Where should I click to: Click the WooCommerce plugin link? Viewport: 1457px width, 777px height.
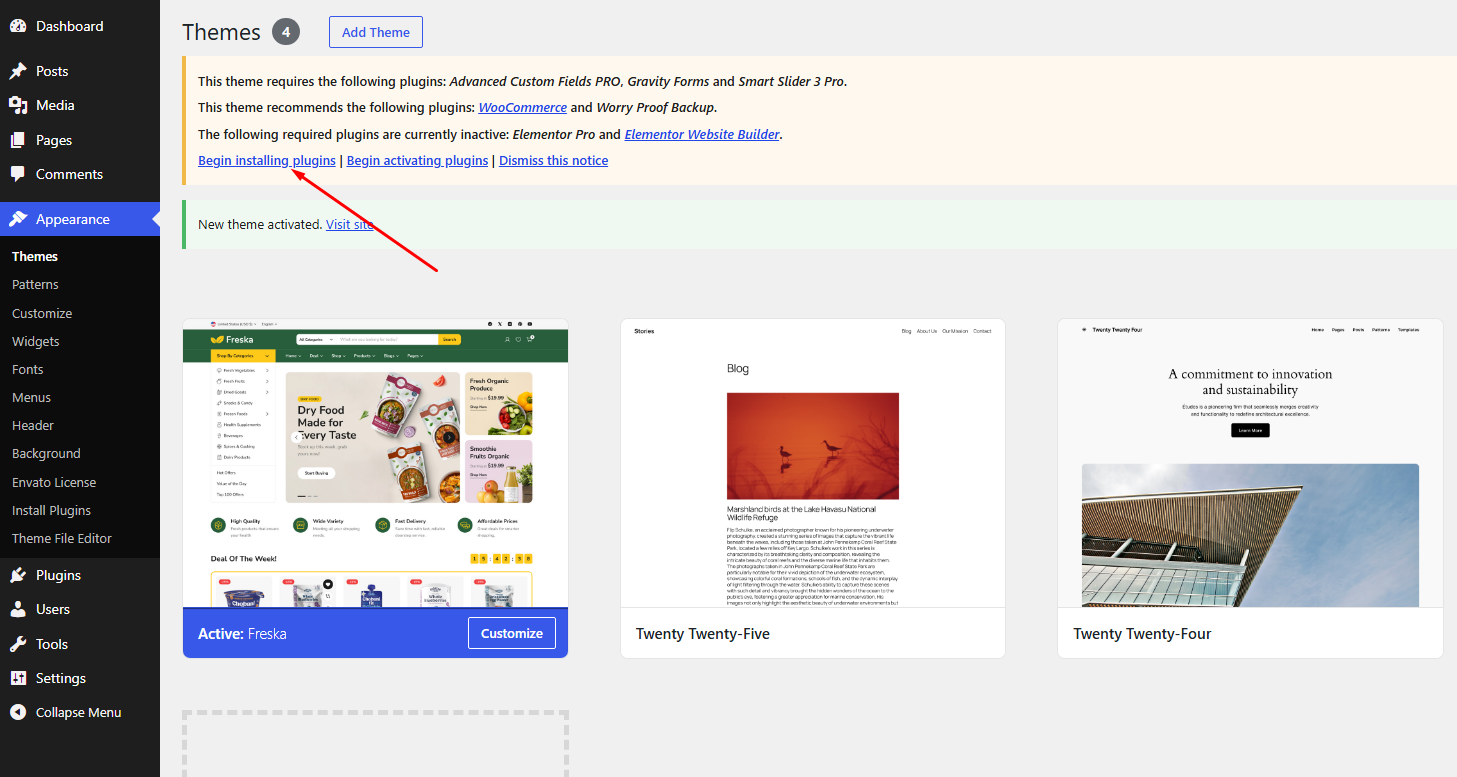[523, 107]
